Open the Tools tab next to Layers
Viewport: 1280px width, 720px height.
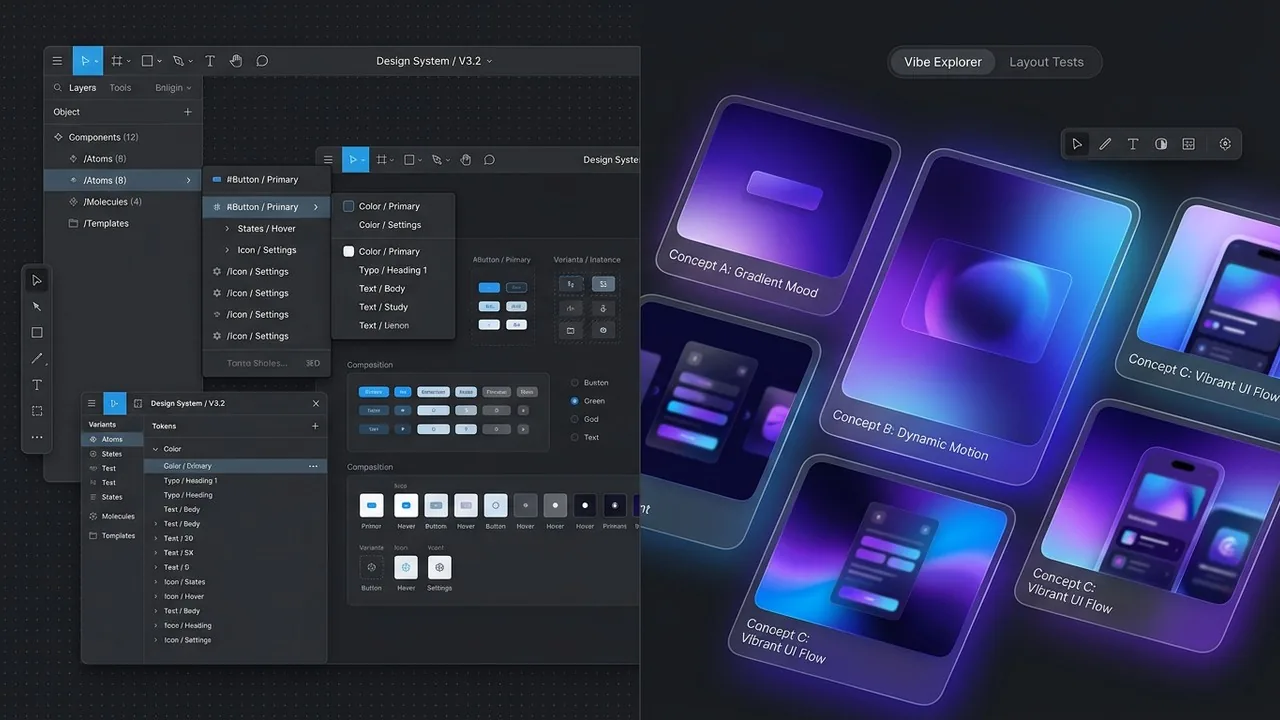(x=120, y=88)
